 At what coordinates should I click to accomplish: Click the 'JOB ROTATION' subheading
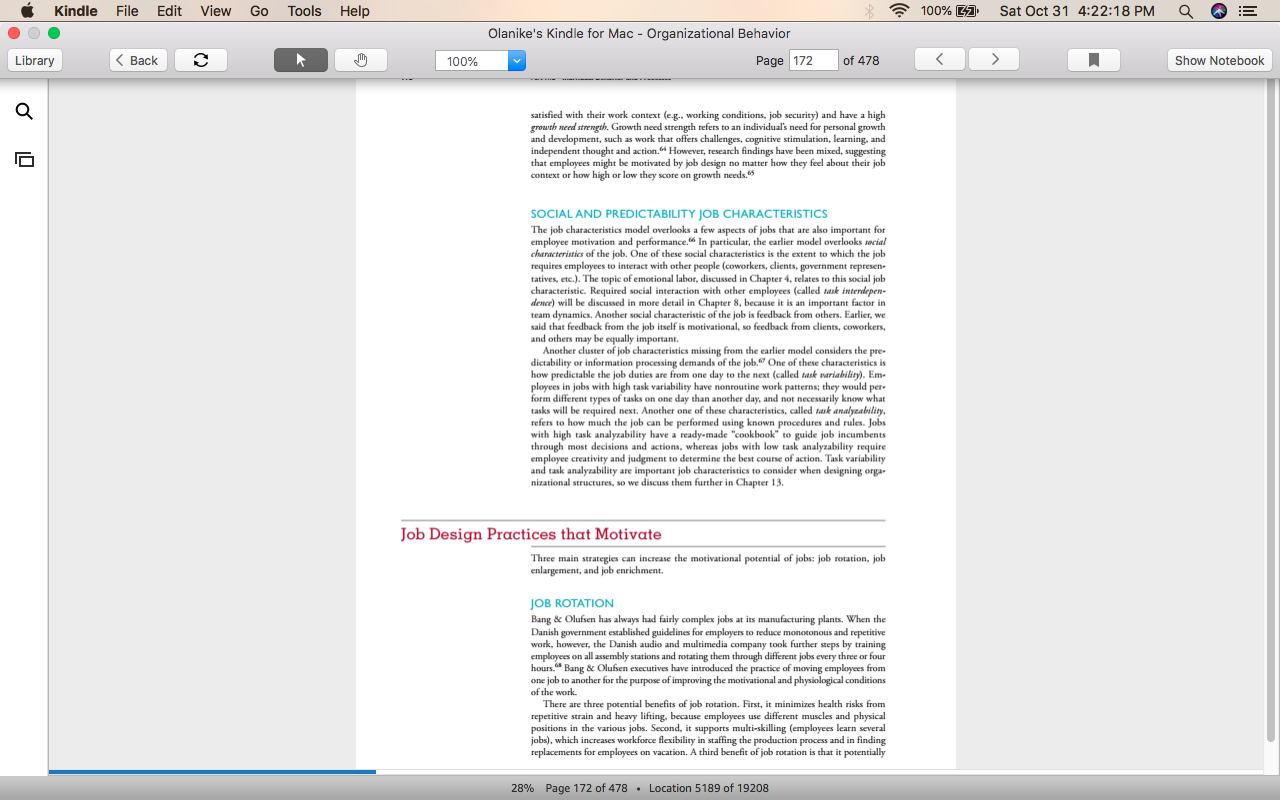pos(572,603)
